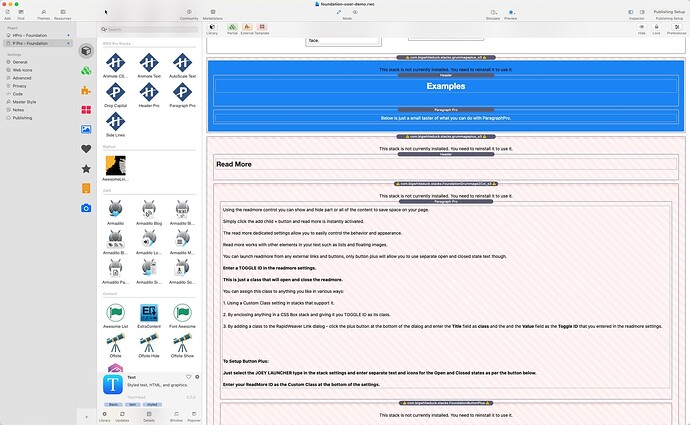
Task: Toggle Hide eye icon in Stacks toolbar
Action: pyautogui.click(x=642, y=29)
